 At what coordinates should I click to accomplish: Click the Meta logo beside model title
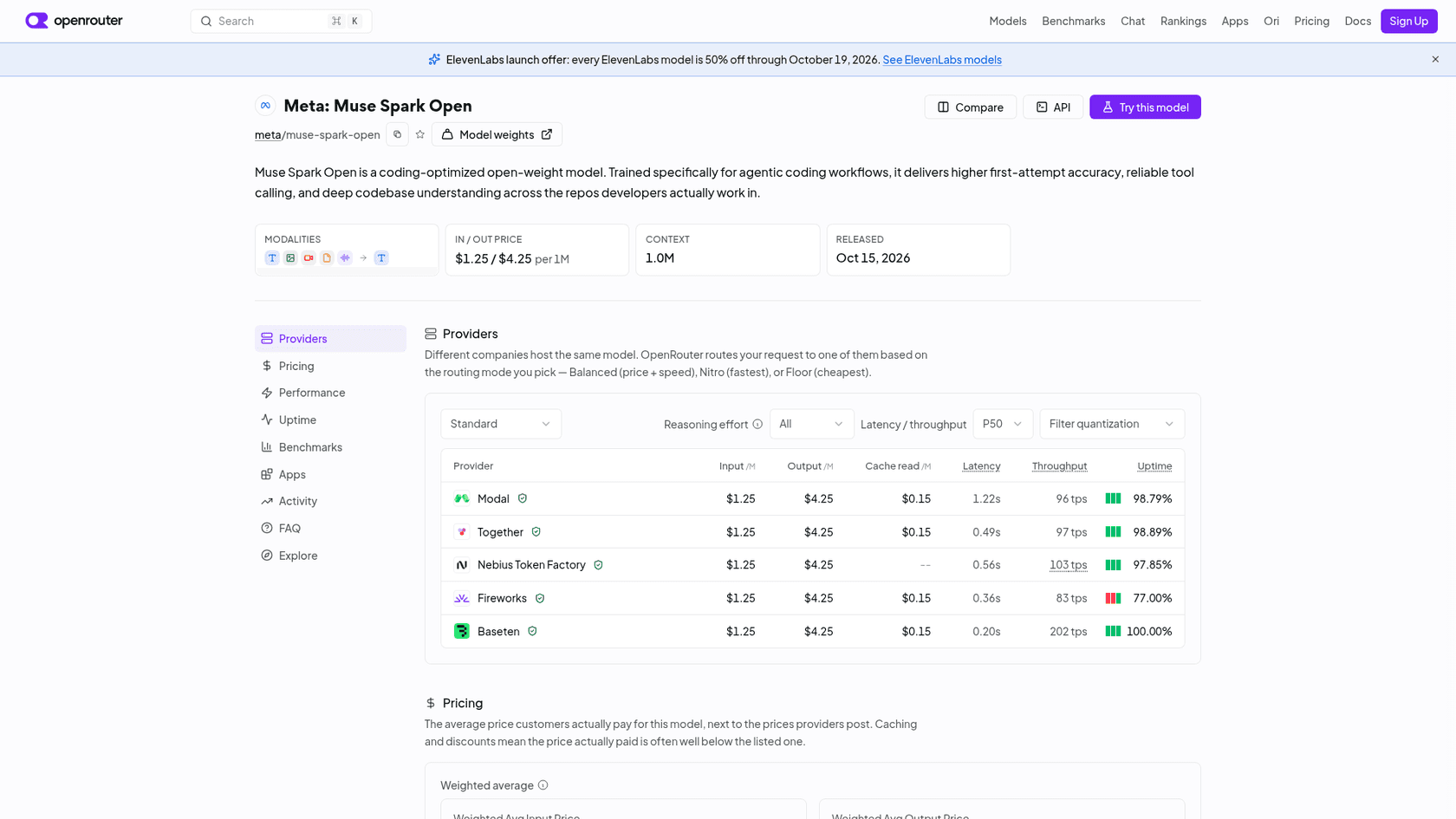(265, 106)
